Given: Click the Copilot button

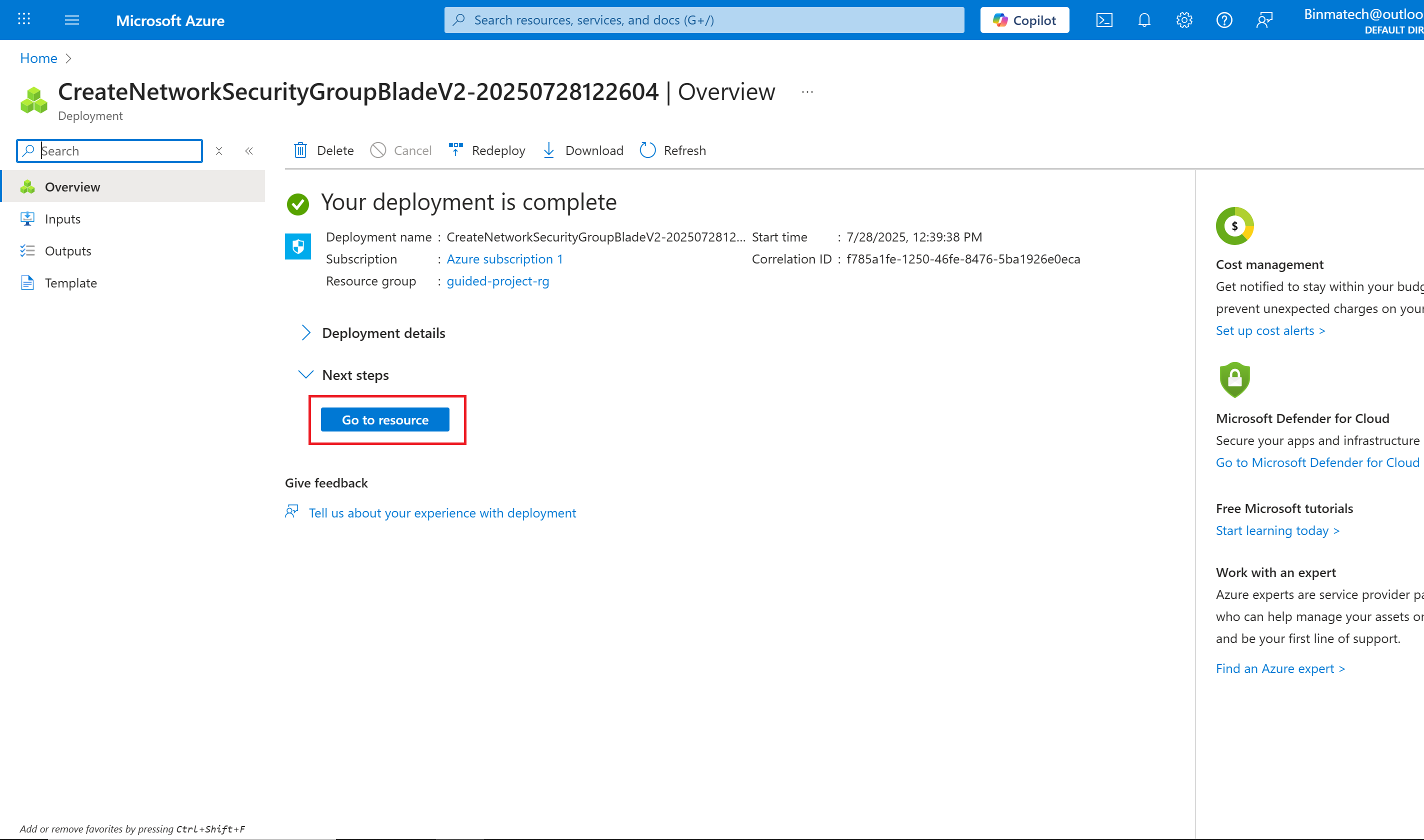Looking at the screenshot, I should (1024, 20).
